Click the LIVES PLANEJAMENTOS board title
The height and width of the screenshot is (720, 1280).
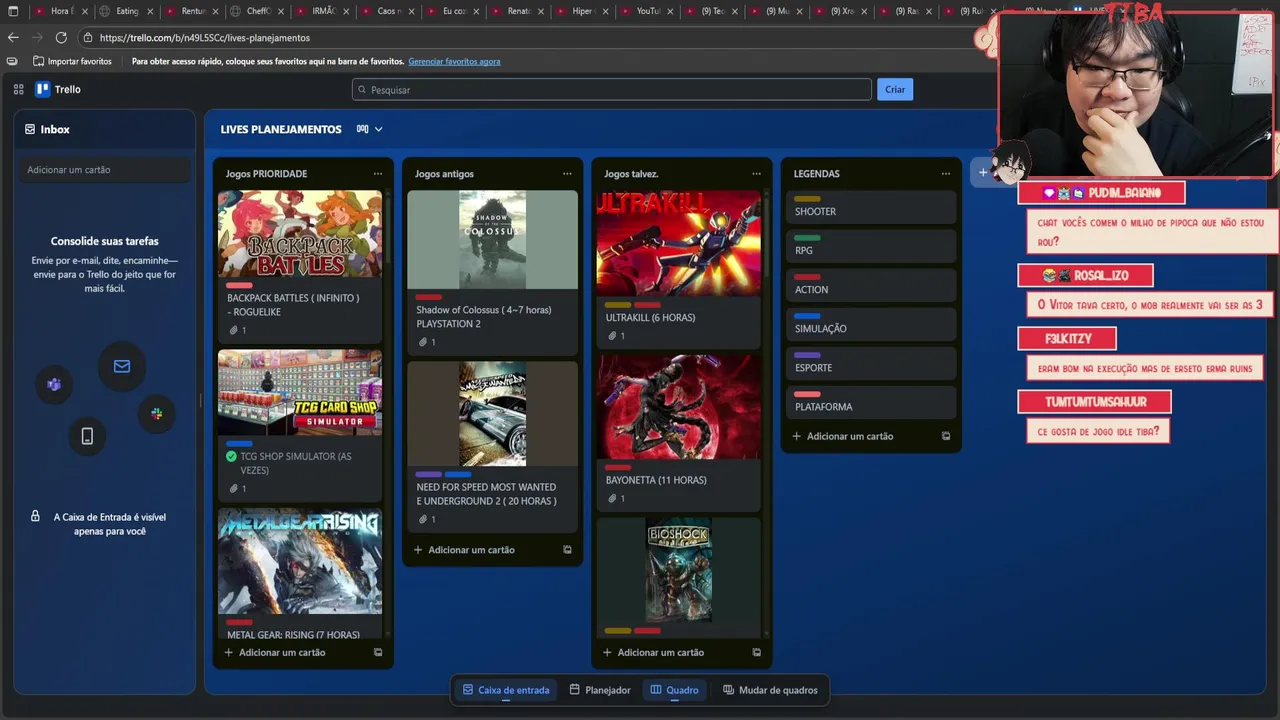pyautogui.click(x=281, y=129)
